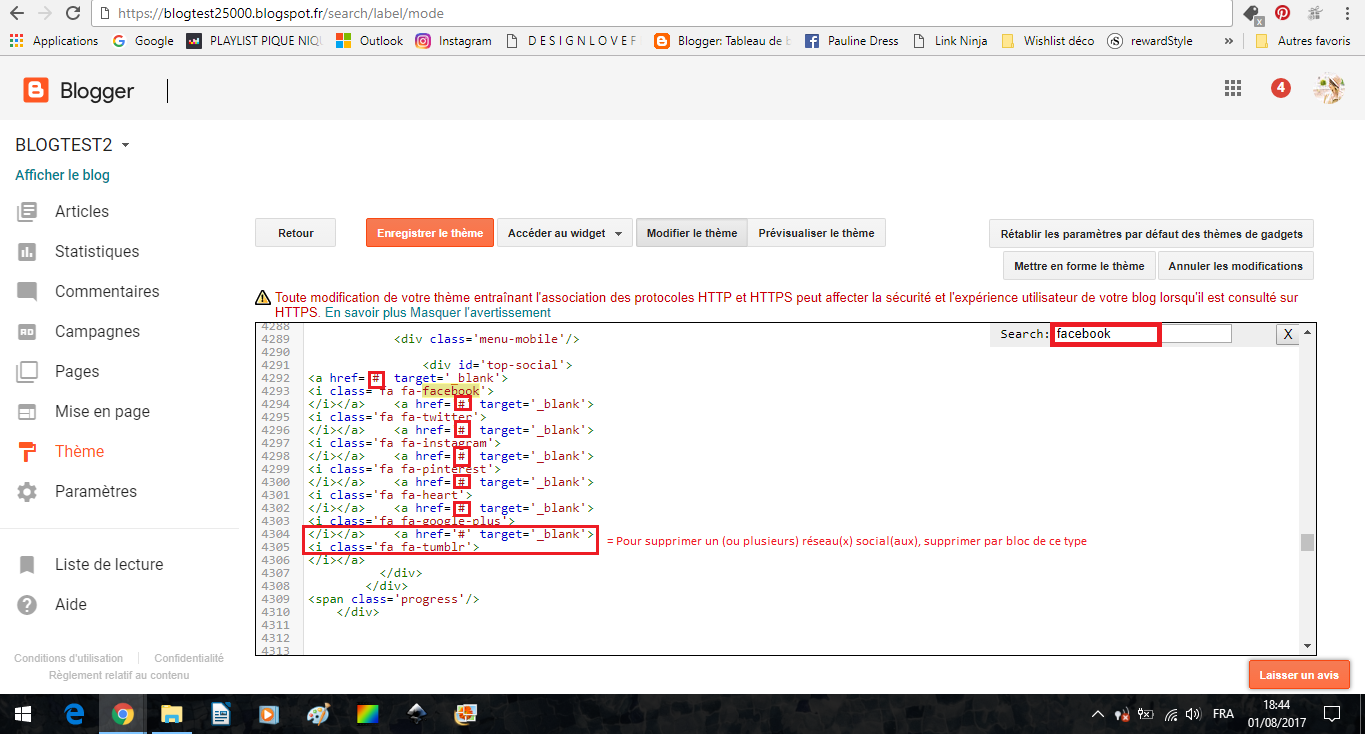1366x734 pixels.
Task: Click the code editor vertical scrollbar
Action: click(1307, 542)
